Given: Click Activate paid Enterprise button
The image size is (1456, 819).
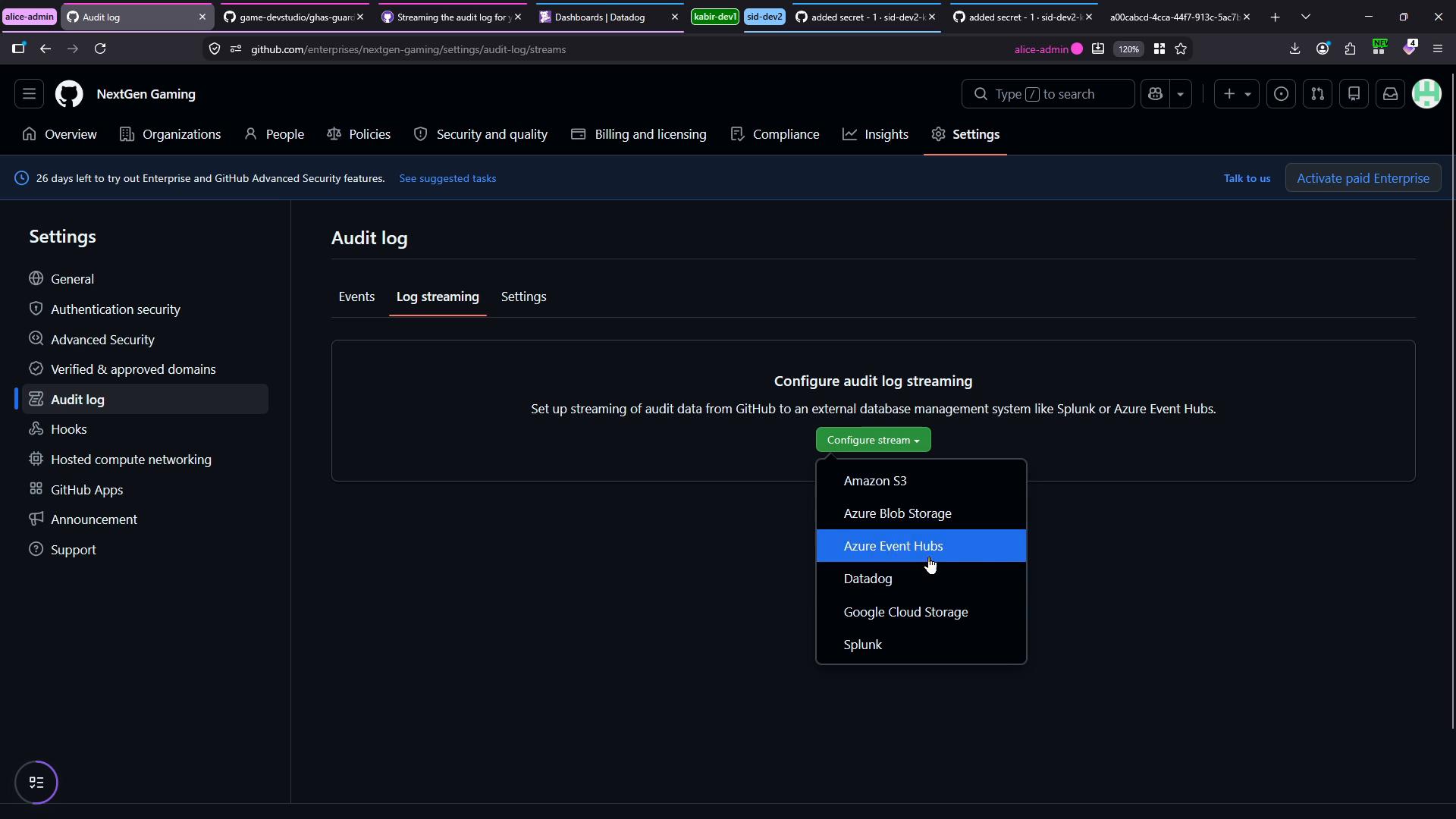Looking at the screenshot, I should point(1363,178).
